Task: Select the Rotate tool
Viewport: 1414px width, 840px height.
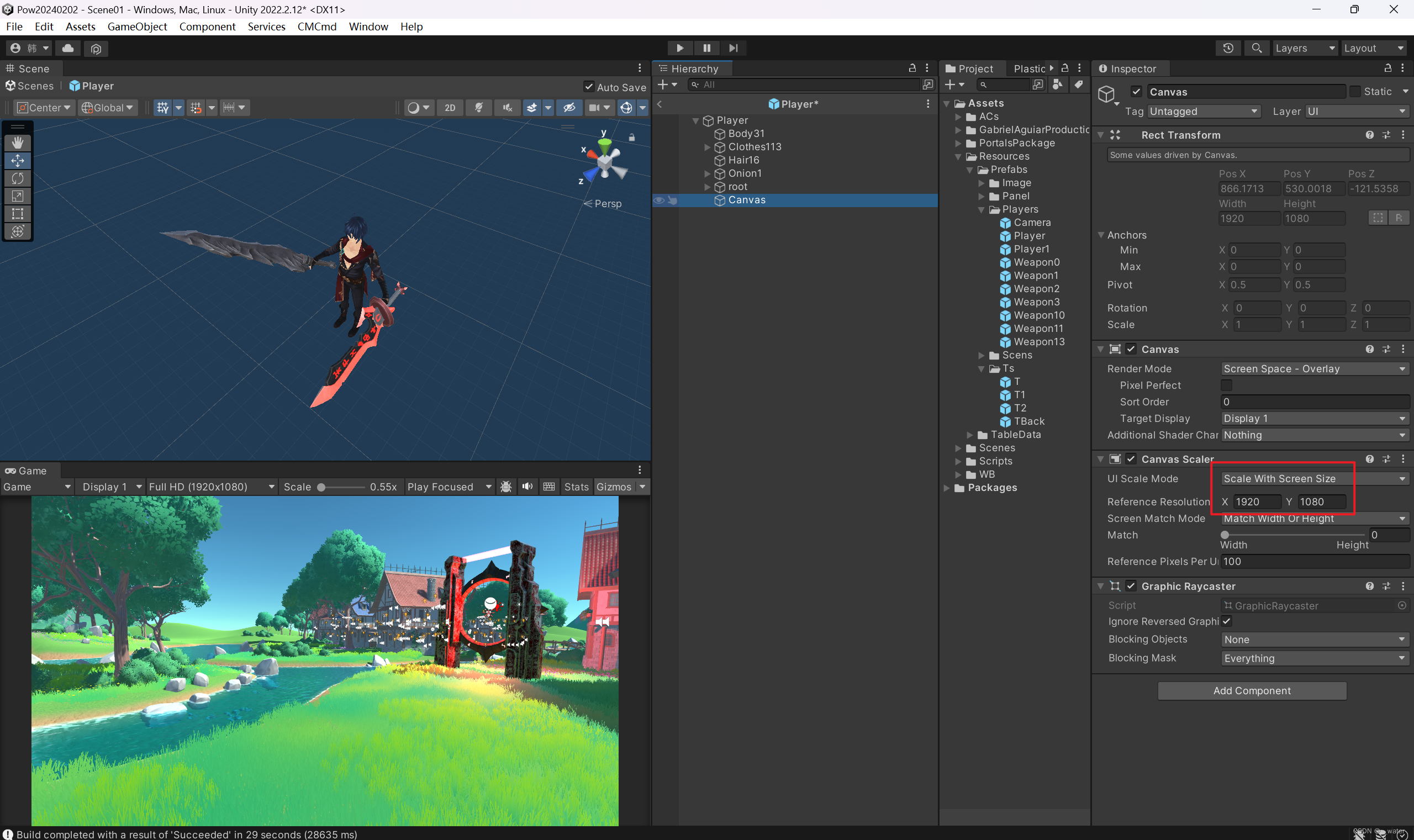Action: [18, 178]
